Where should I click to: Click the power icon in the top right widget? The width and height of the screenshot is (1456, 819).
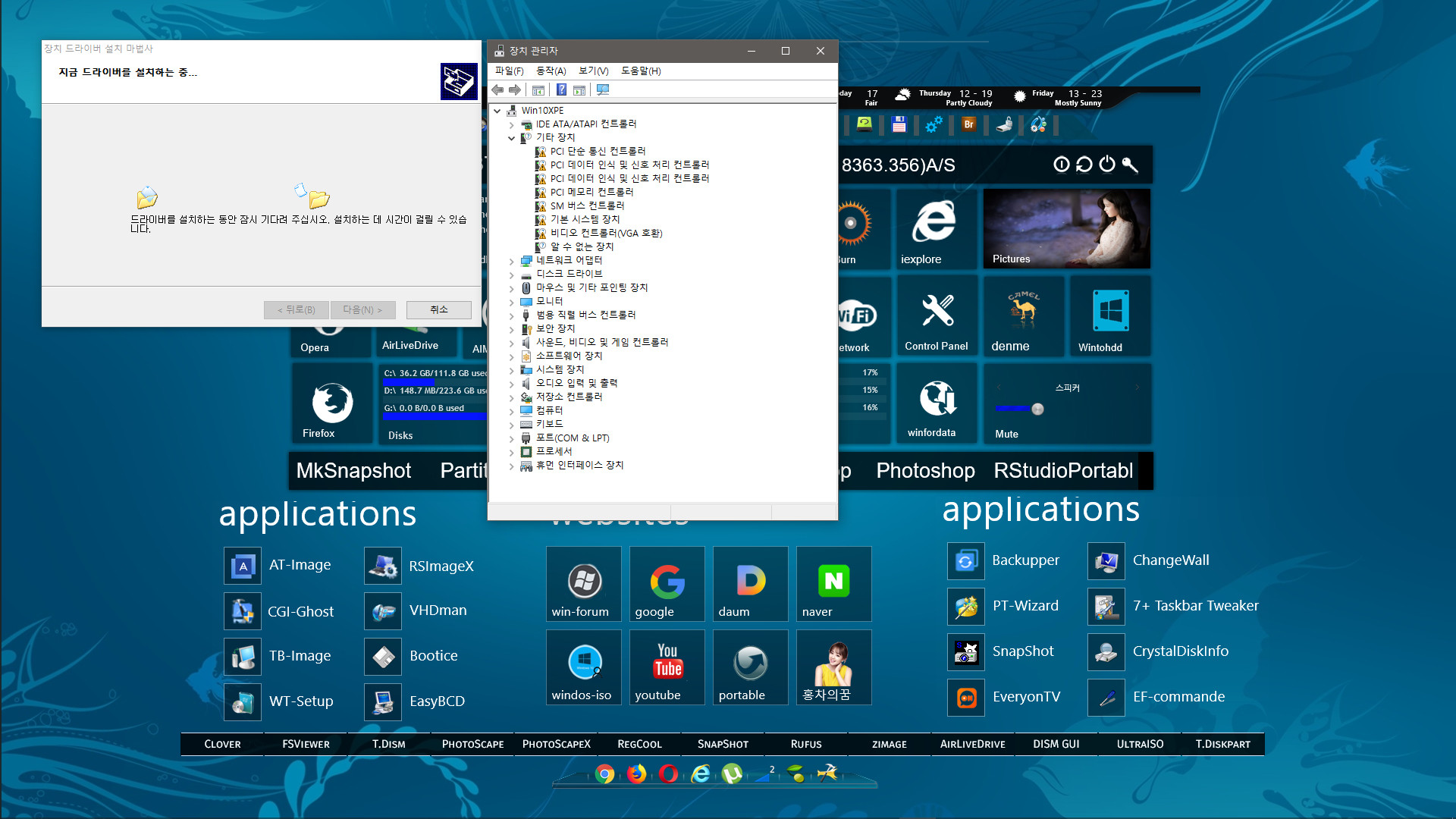pyautogui.click(x=1107, y=165)
